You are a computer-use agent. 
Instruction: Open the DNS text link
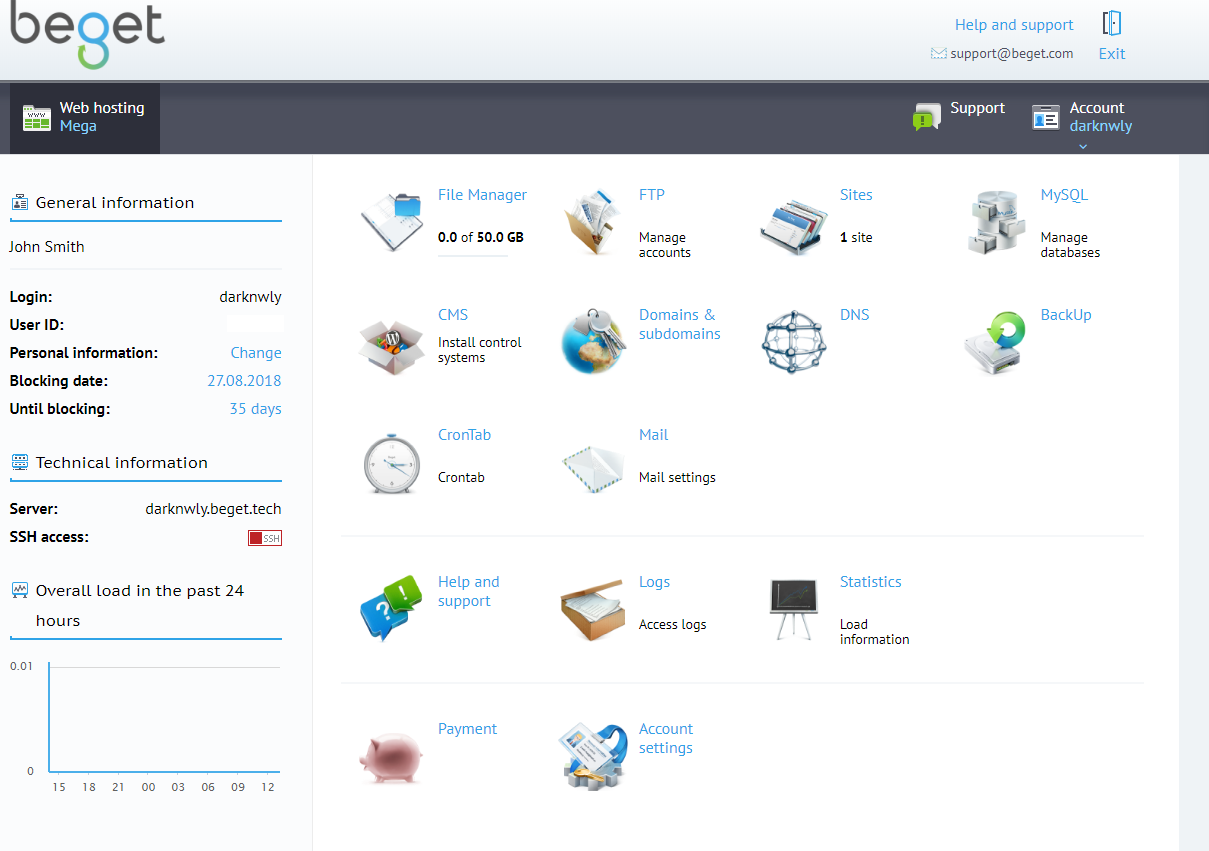click(x=855, y=315)
